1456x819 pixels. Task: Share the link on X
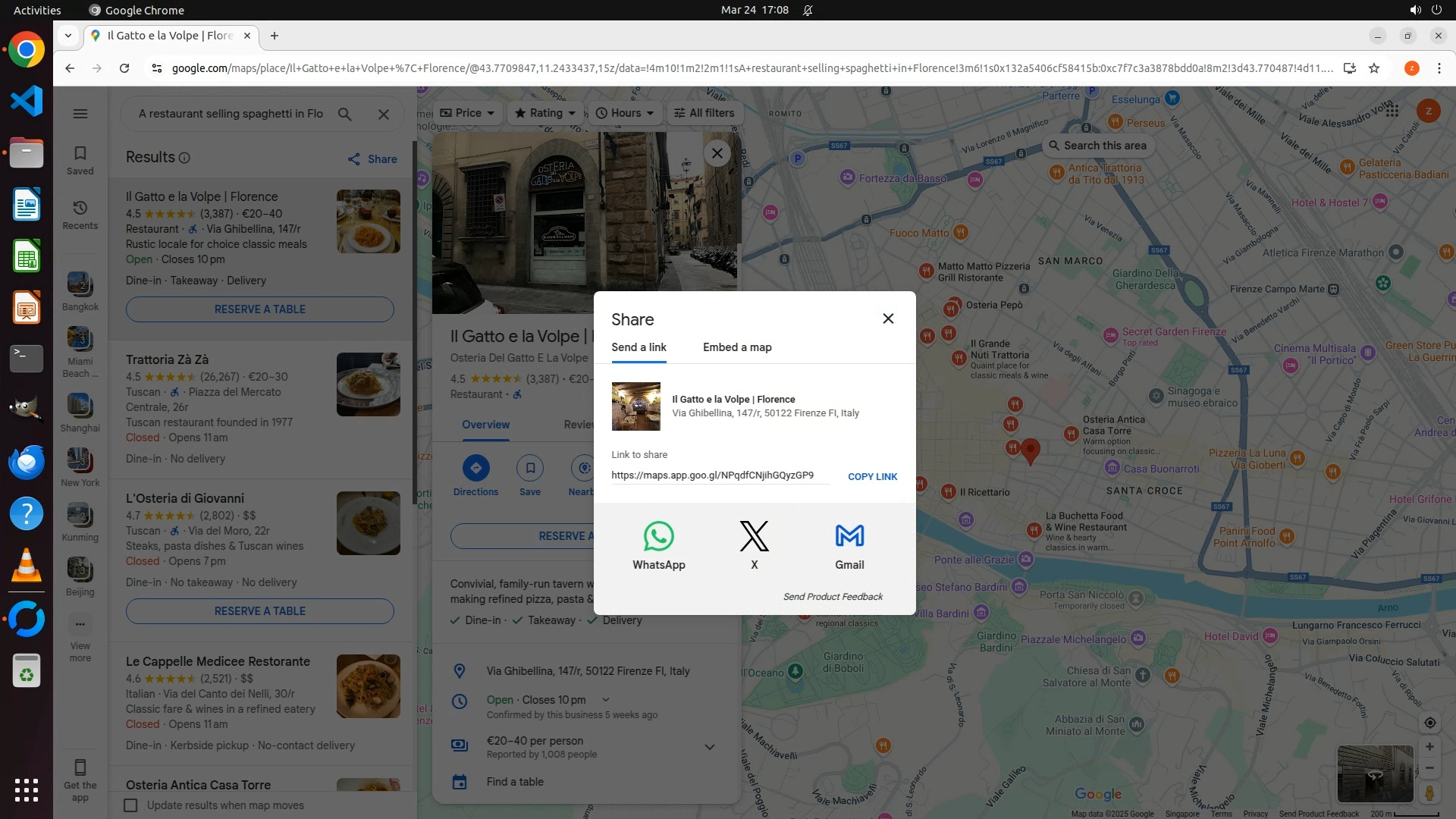point(754,537)
